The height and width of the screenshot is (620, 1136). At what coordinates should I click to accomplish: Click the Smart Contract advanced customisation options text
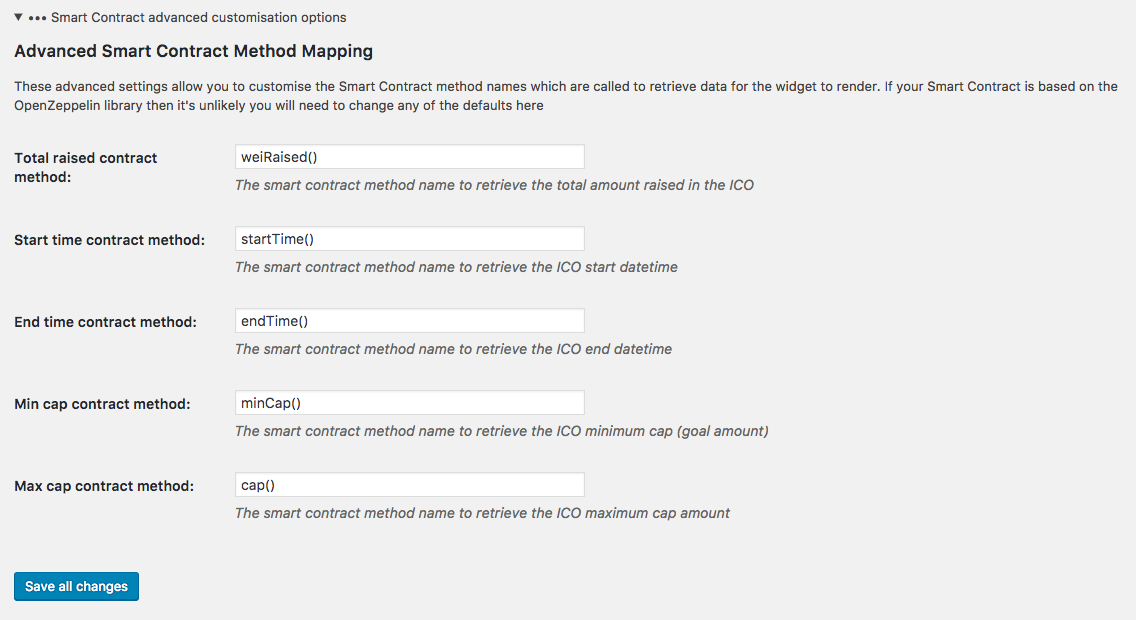click(x=199, y=17)
